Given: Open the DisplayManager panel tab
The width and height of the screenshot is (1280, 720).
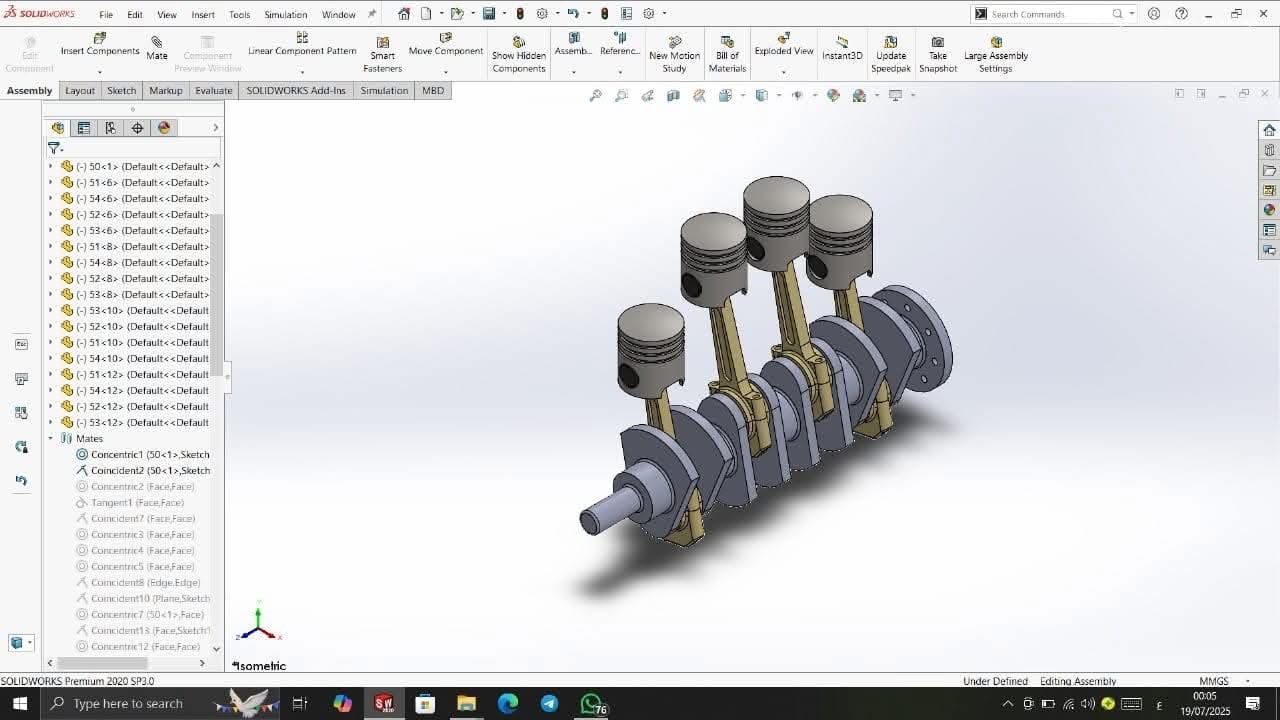Looking at the screenshot, I should click(165, 127).
